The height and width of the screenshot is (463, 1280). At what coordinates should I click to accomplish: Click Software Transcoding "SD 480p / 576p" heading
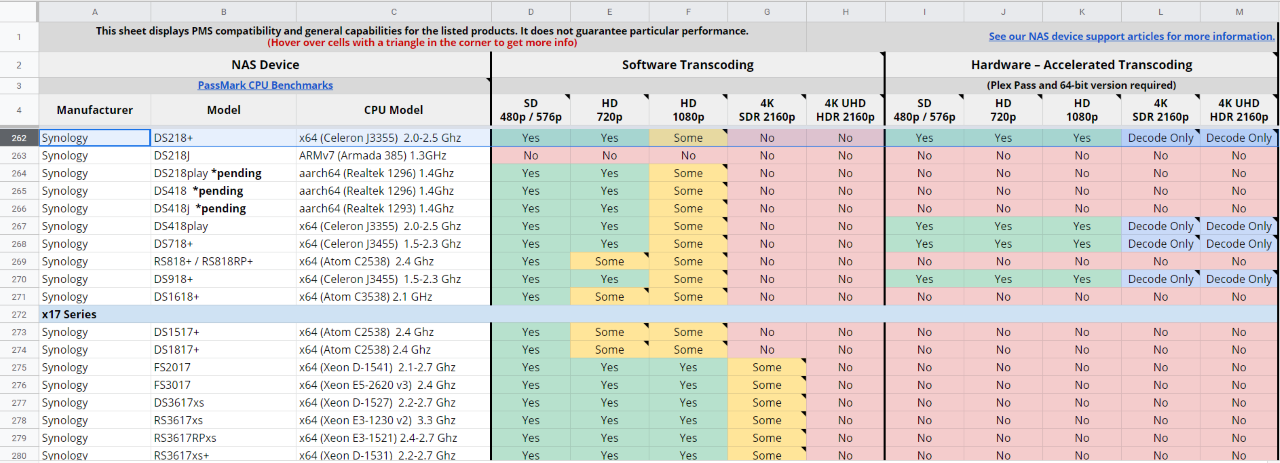tap(530, 111)
